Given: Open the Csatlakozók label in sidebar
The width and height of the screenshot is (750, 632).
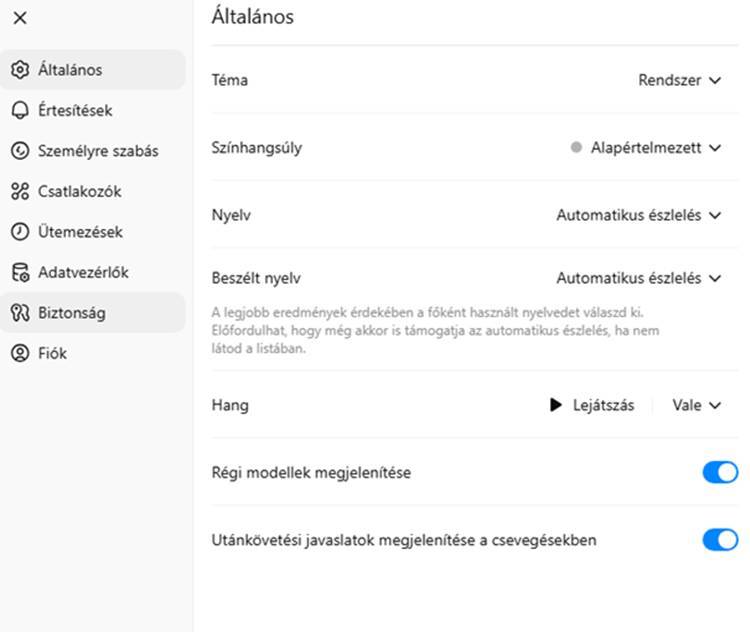Looking at the screenshot, I should 79,191.
